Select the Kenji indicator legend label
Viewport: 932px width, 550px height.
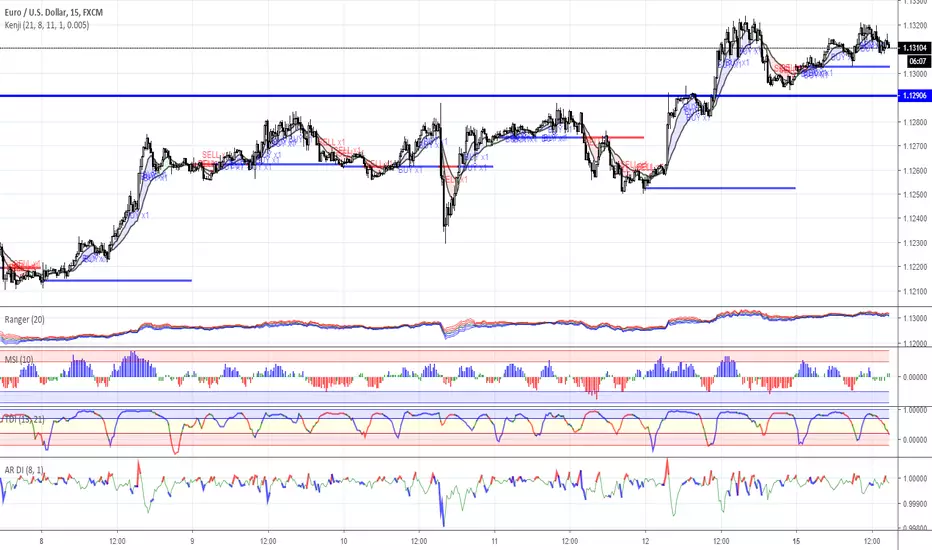coord(47,25)
